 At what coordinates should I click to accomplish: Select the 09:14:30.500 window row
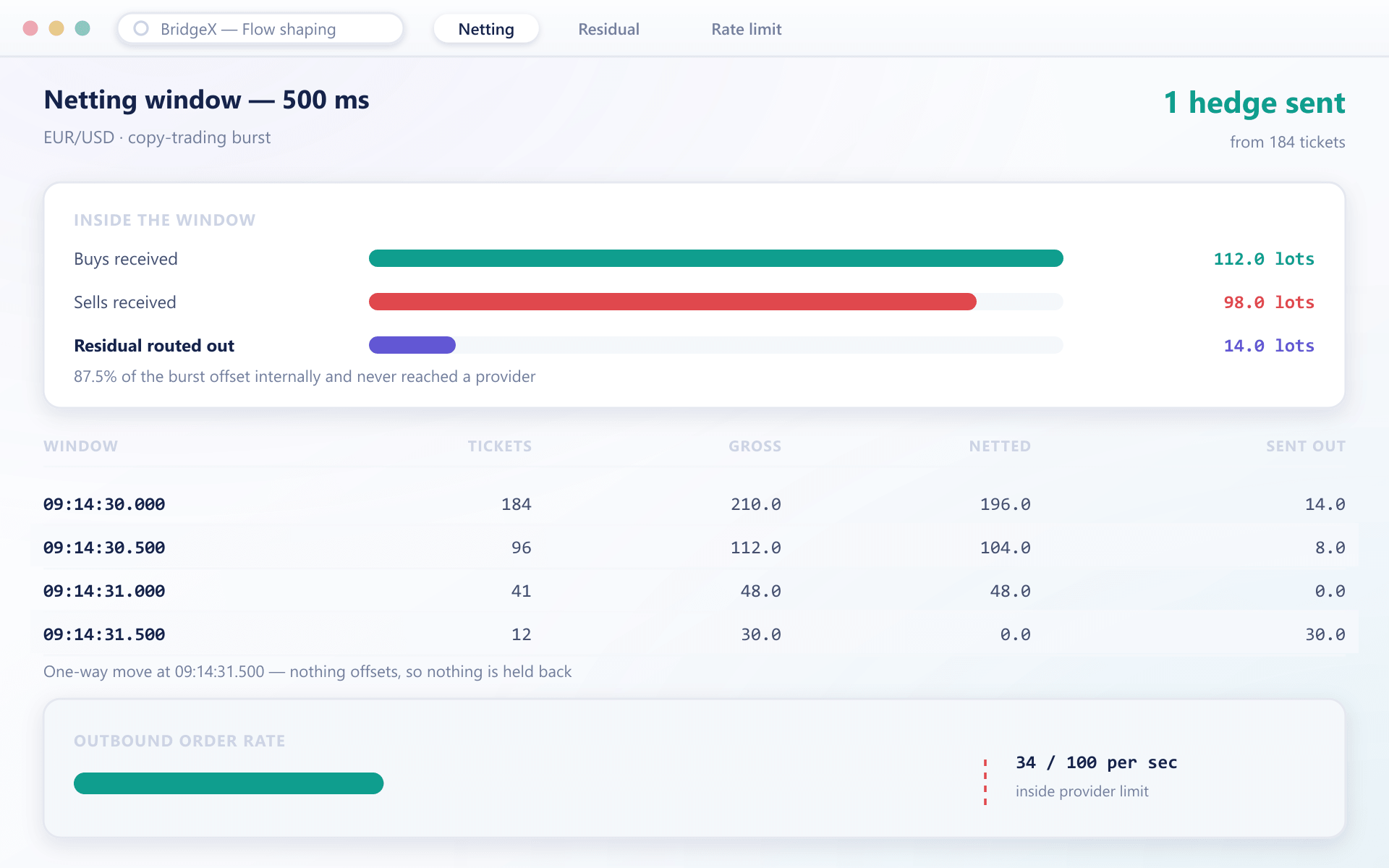point(694,548)
